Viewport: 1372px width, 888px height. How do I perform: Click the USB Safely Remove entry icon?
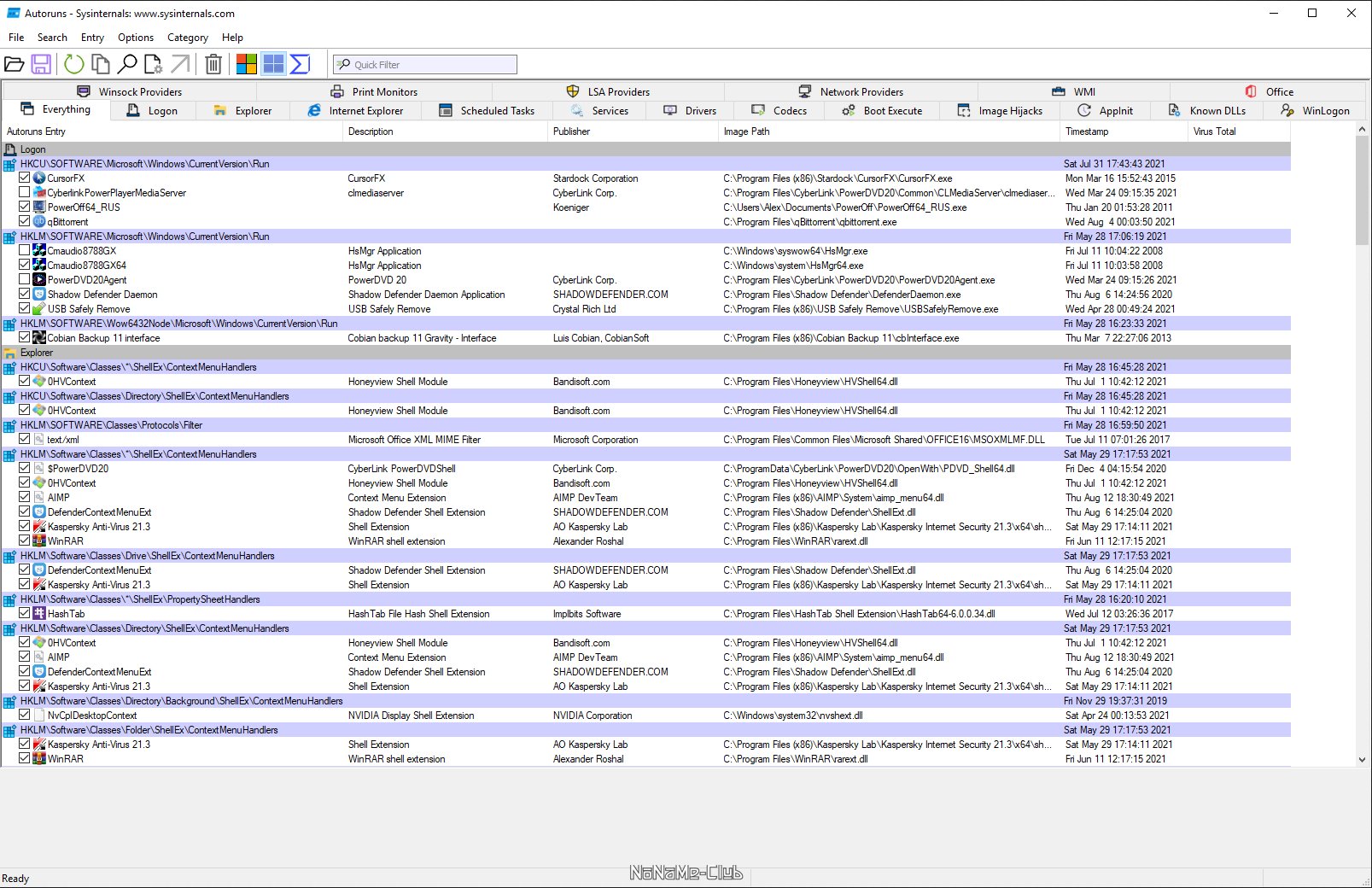point(39,309)
